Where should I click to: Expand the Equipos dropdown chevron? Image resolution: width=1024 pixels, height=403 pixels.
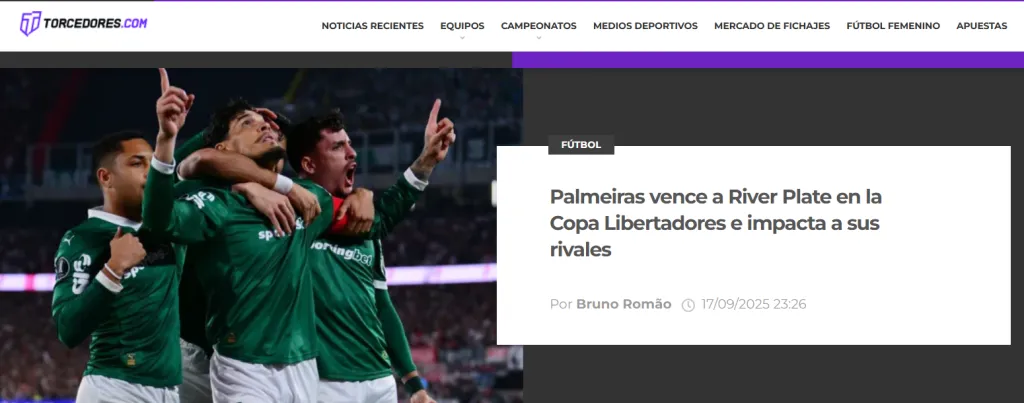pyautogui.click(x=462, y=38)
